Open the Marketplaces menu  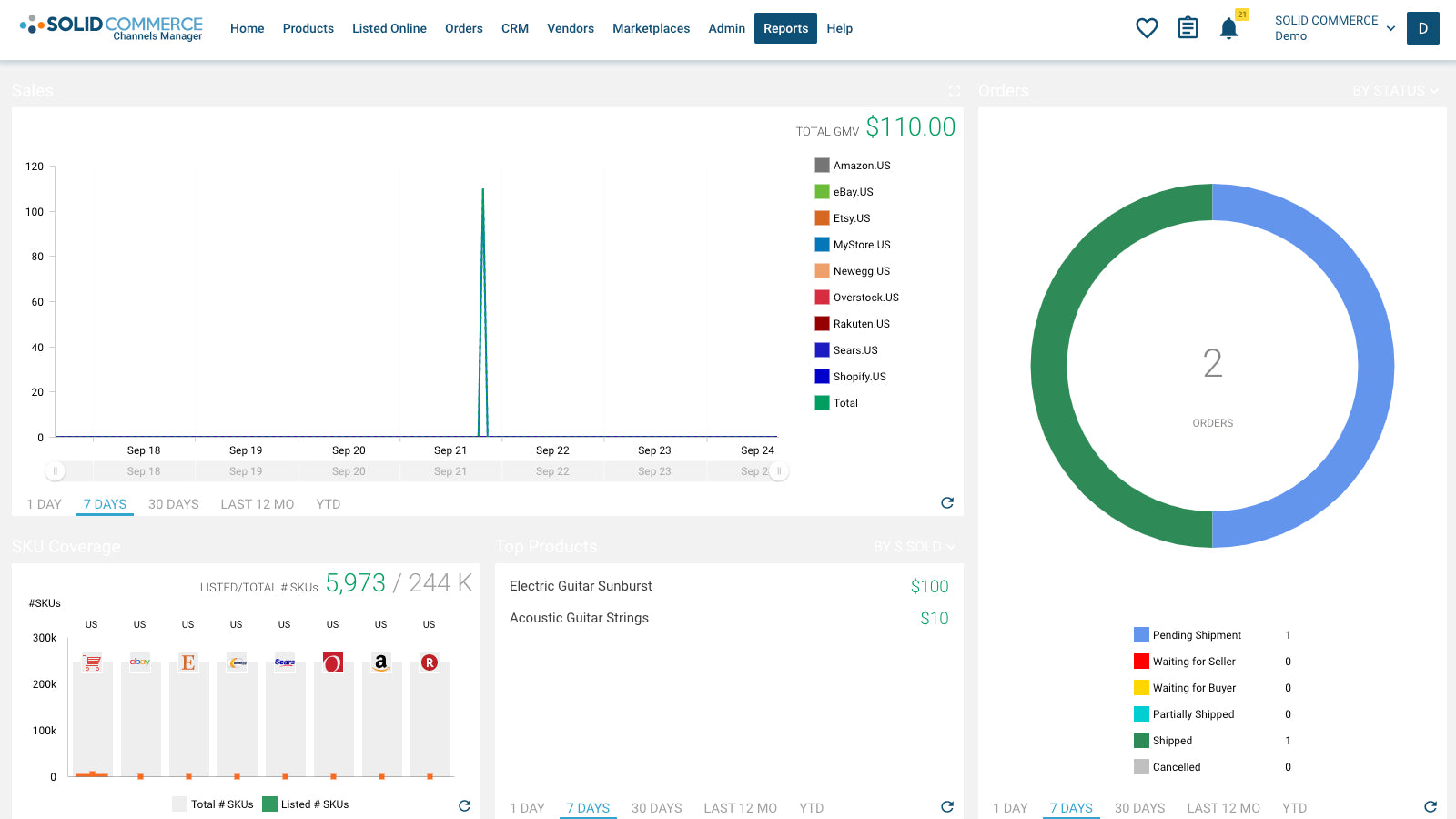[651, 28]
